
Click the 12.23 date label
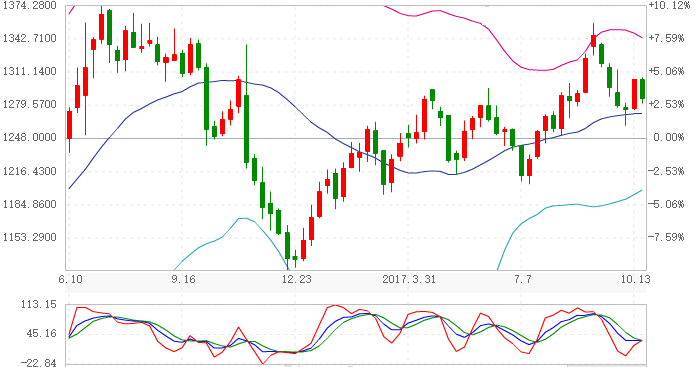tap(296, 279)
